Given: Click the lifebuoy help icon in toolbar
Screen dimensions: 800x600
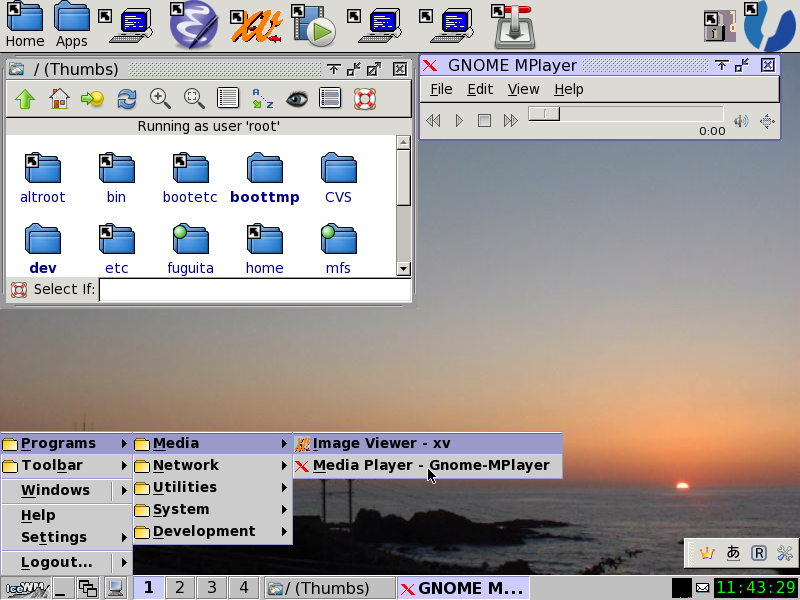Looking at the screenshot, I should (365, 99).
